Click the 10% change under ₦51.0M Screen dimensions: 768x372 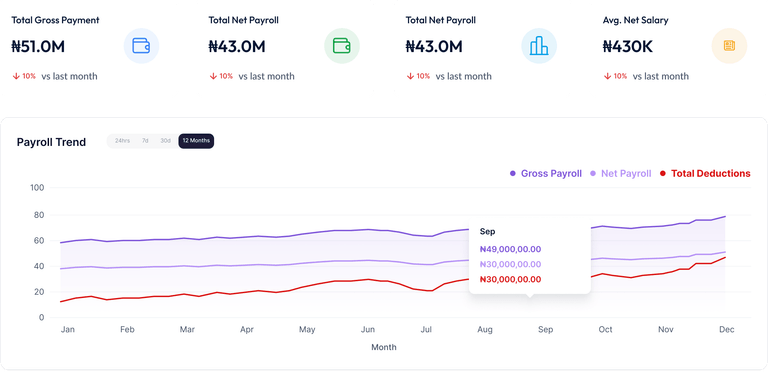click(29, 76)
